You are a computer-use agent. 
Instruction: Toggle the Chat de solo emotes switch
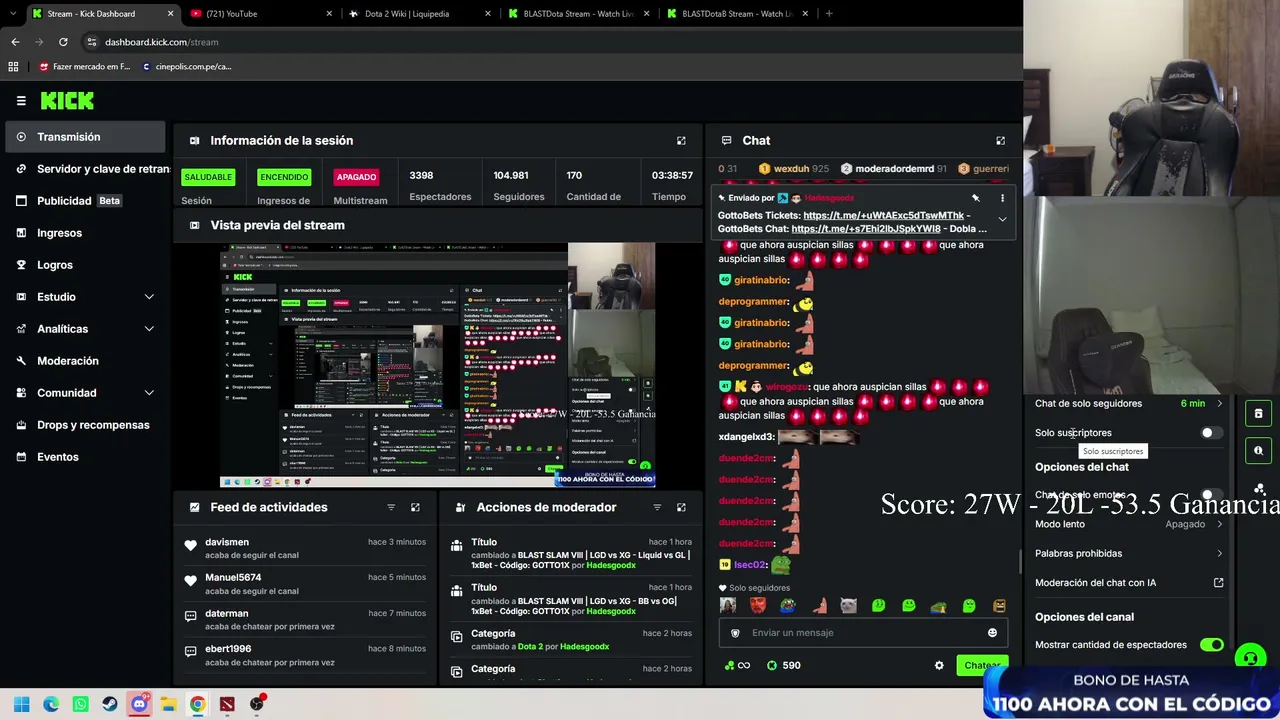[x=1211, y=495]
